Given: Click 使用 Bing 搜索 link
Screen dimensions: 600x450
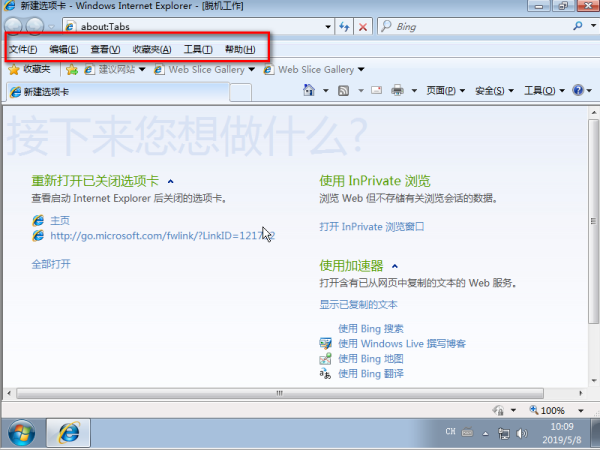Looking at the screenshot, I should pos(371,328).
